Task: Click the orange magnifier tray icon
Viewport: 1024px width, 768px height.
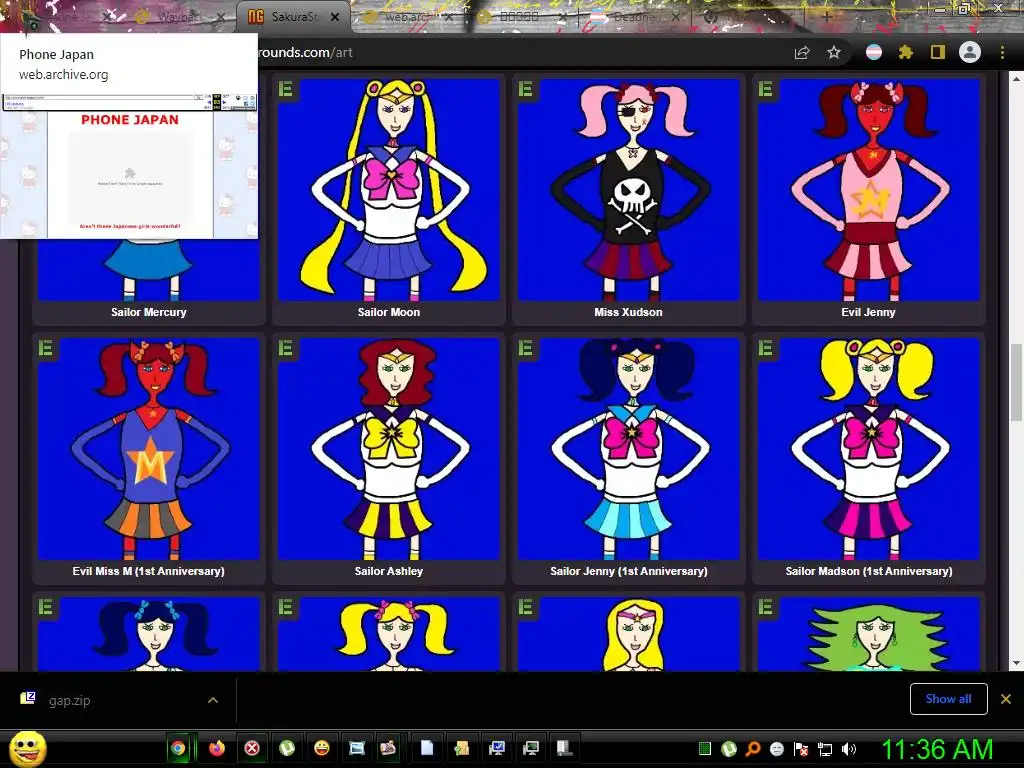Action: (x=753, y=749)
